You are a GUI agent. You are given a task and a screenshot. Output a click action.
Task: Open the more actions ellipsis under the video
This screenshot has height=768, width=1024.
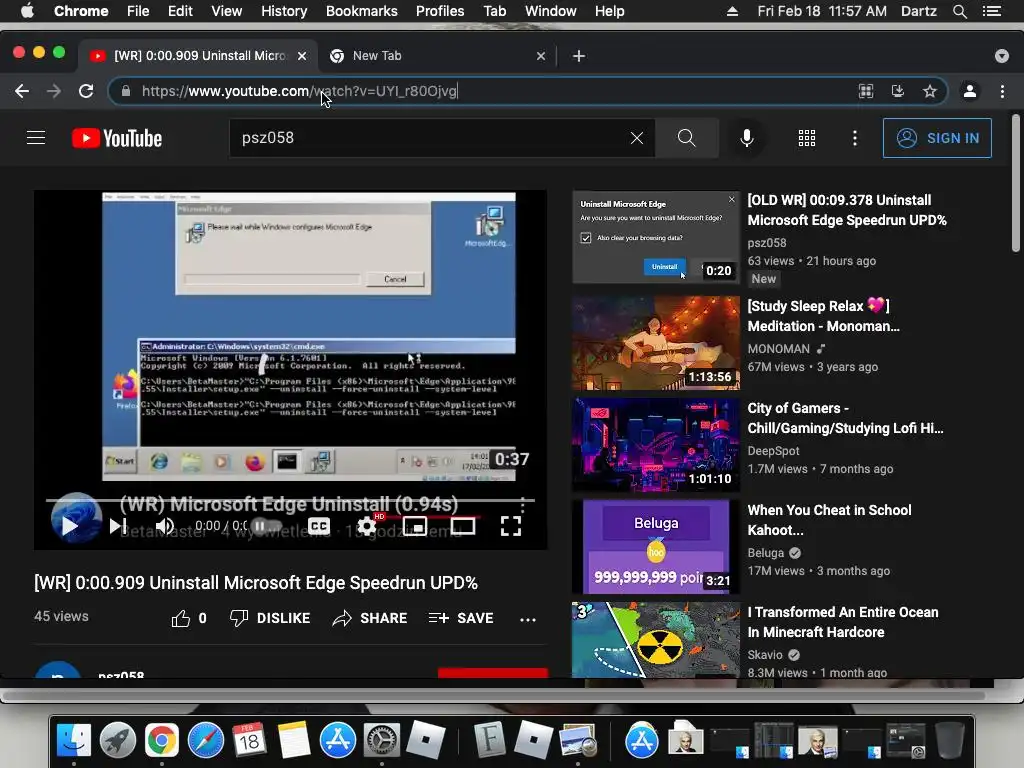click(528, 619)
